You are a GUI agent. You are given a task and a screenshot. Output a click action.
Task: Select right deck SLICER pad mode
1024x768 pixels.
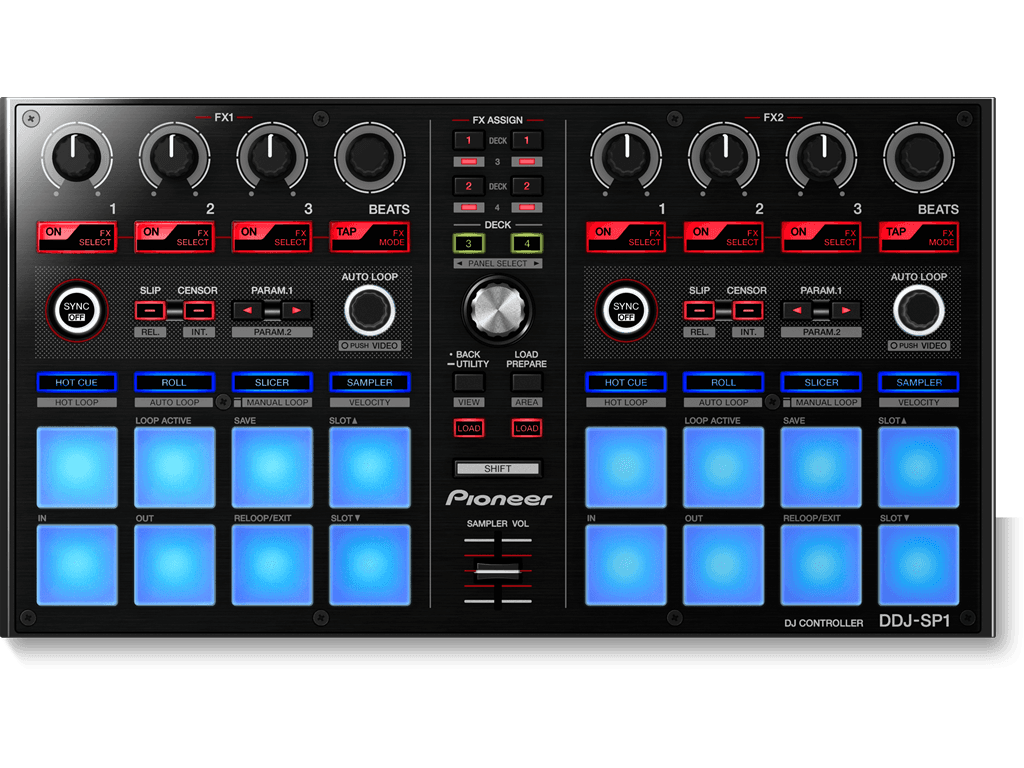click(822, 382)
